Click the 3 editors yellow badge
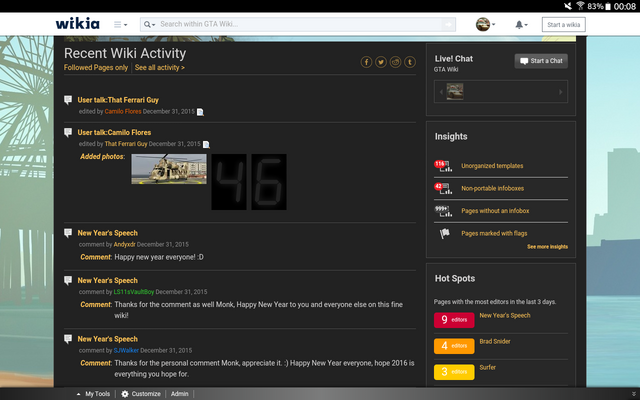This screenshot has height=400, width=640. 454,372
